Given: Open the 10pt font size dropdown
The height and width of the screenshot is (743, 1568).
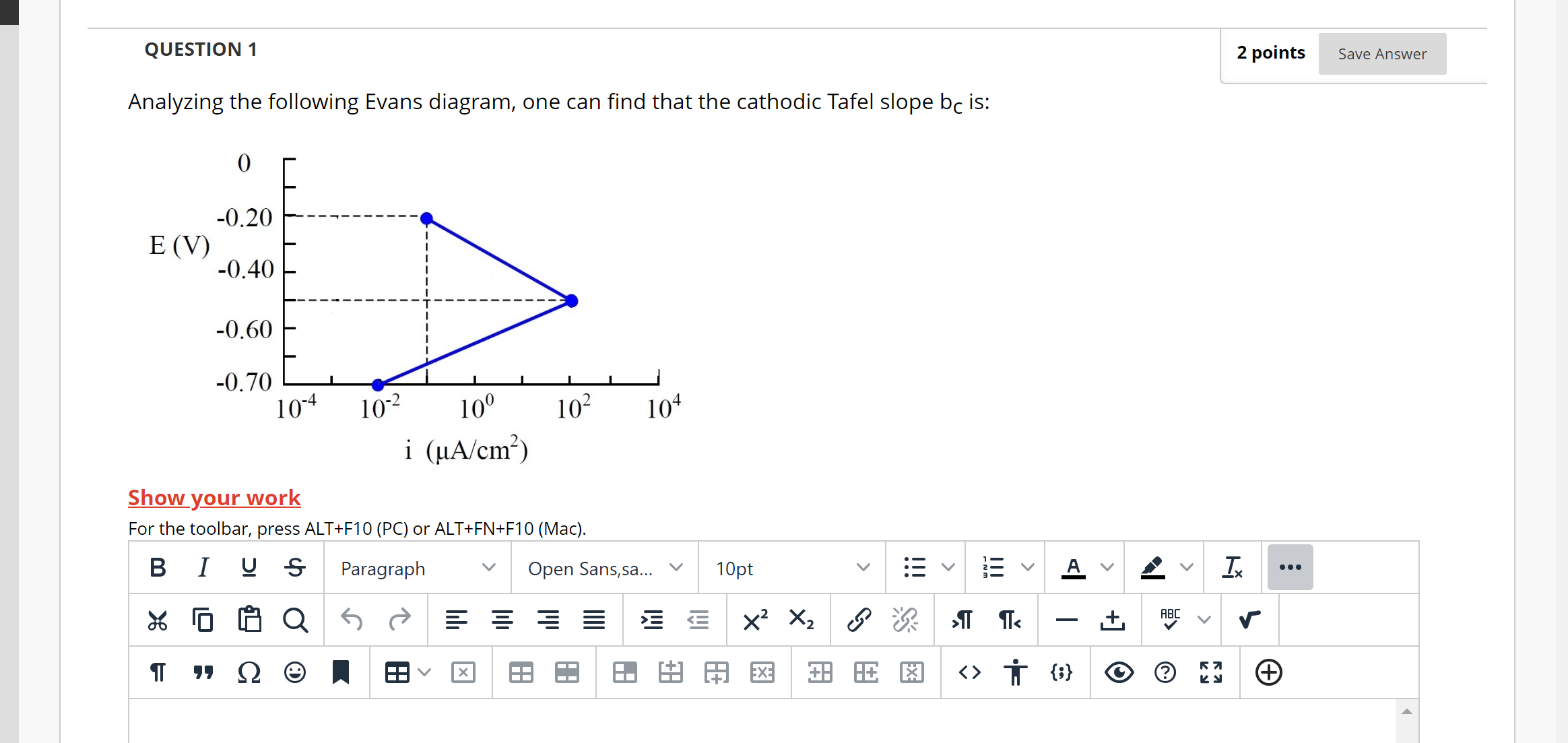Looking at the screenshot, I should (x=790, y=568).
